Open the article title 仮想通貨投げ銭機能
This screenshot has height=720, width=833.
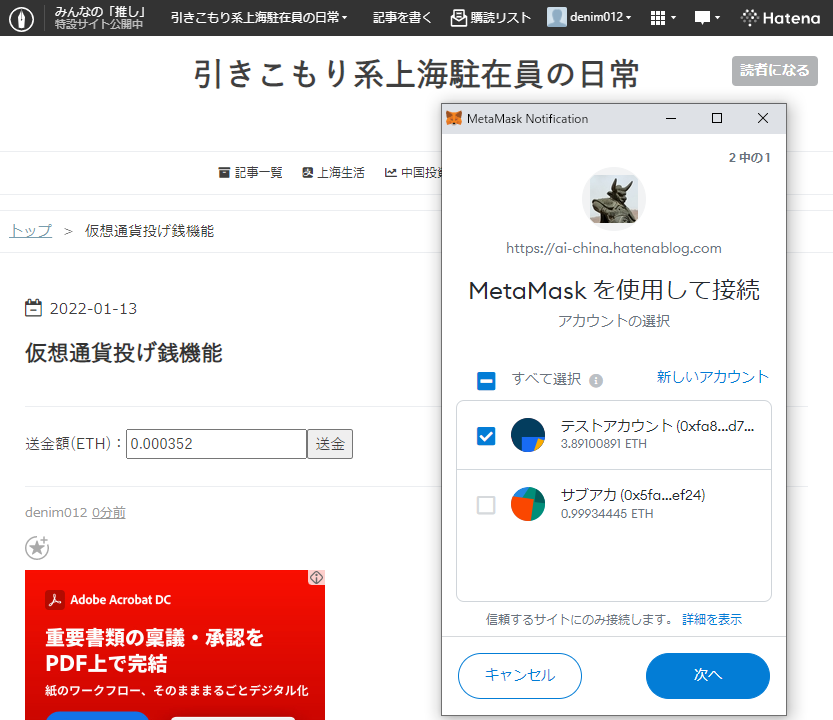click(123, 353)
